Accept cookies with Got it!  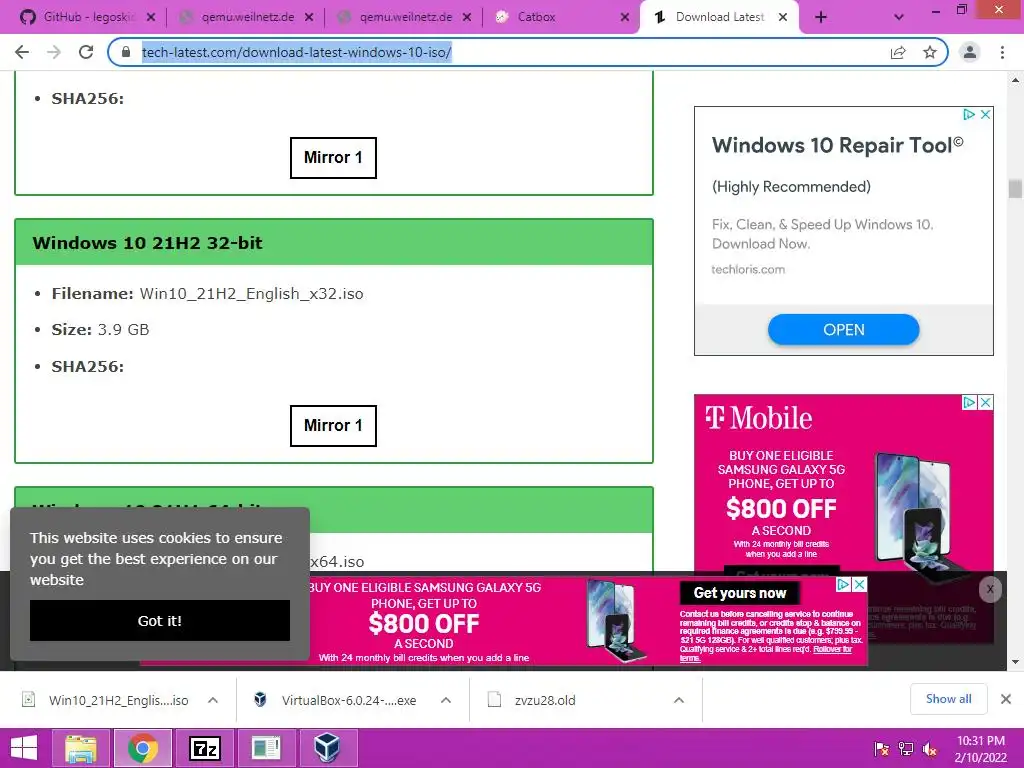tap(160, 620)
